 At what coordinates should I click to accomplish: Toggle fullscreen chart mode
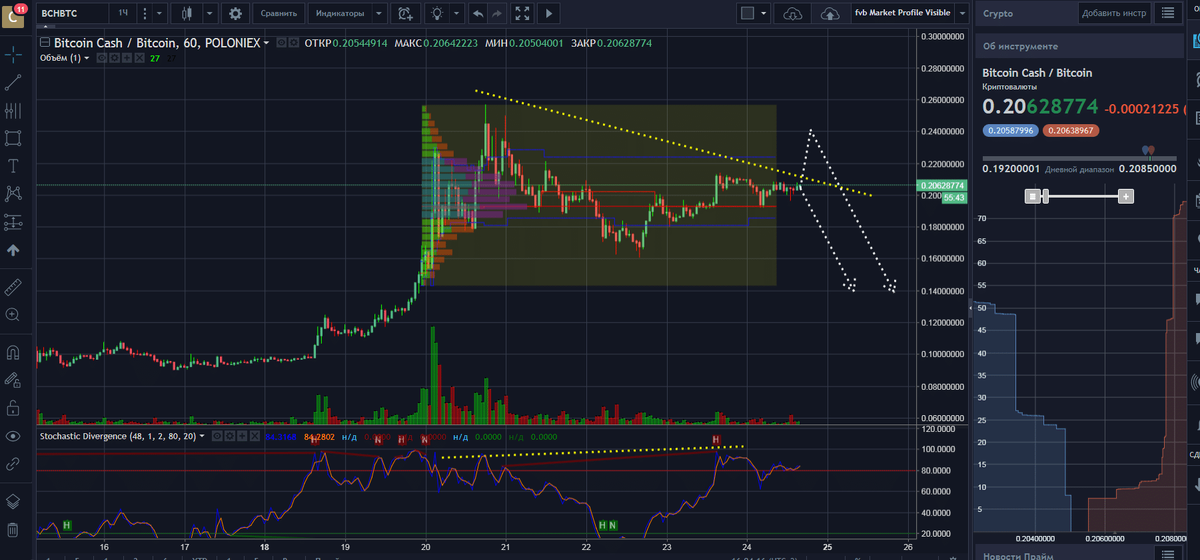point(522,13)
